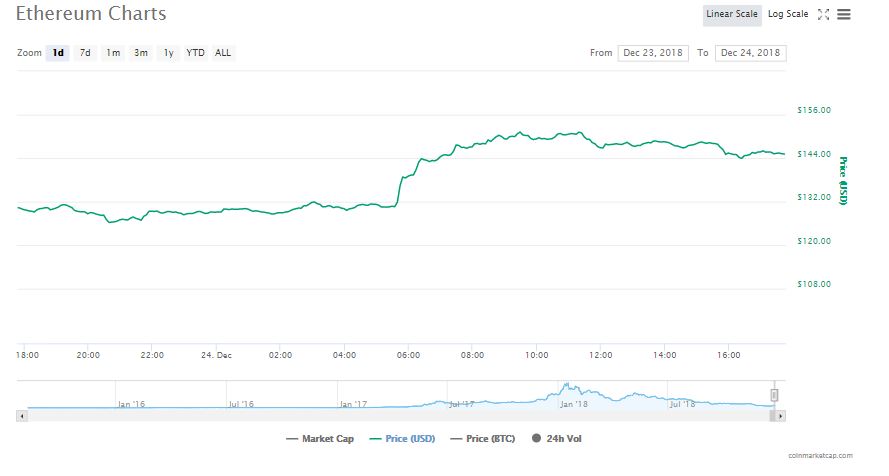Click the navigator at Jul '18
This screenshot has height=476, width=889.
click(x=682, y=404)
